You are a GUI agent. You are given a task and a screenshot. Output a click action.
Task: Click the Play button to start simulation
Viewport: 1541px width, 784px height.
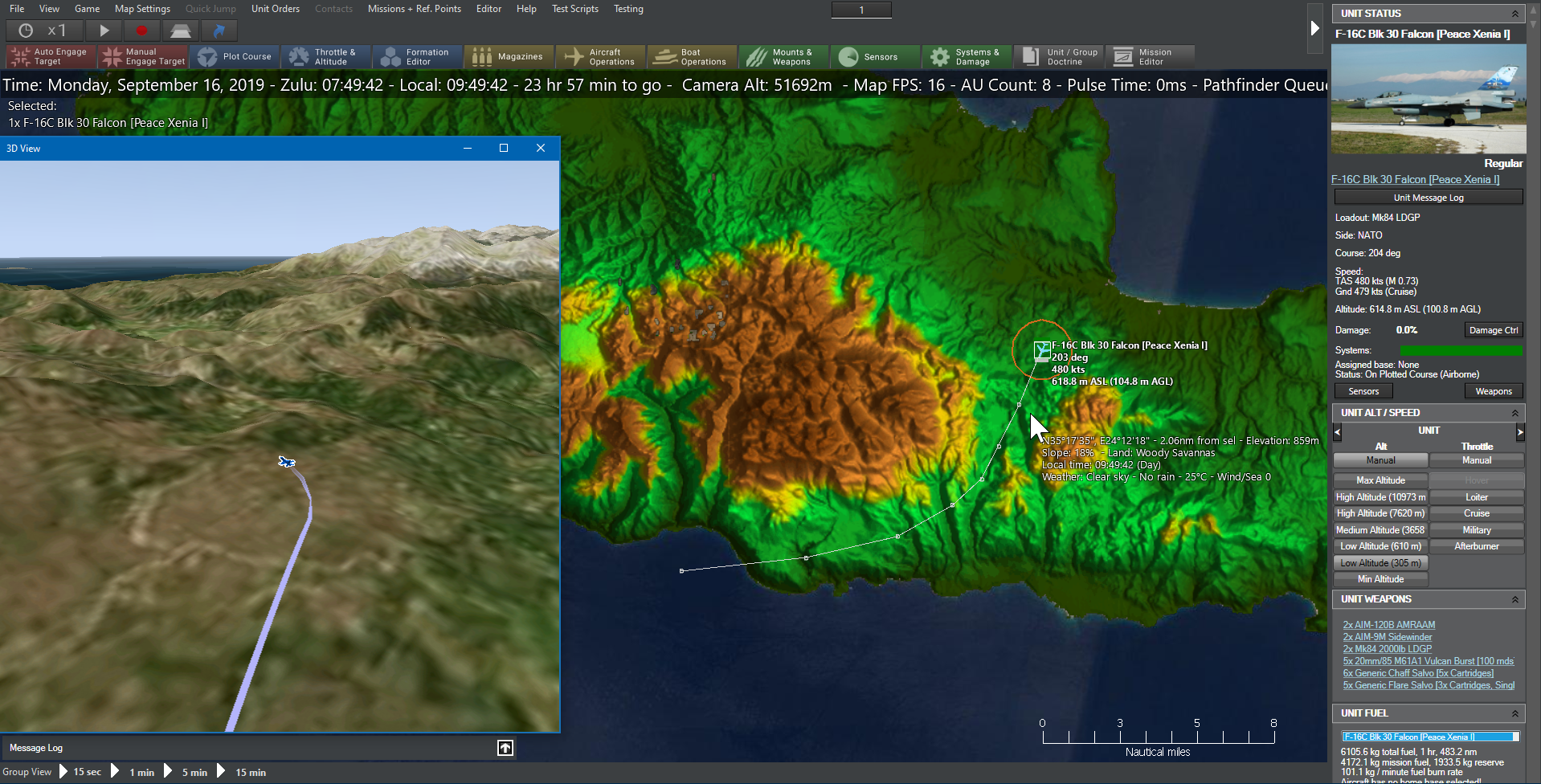click(104, 31)
